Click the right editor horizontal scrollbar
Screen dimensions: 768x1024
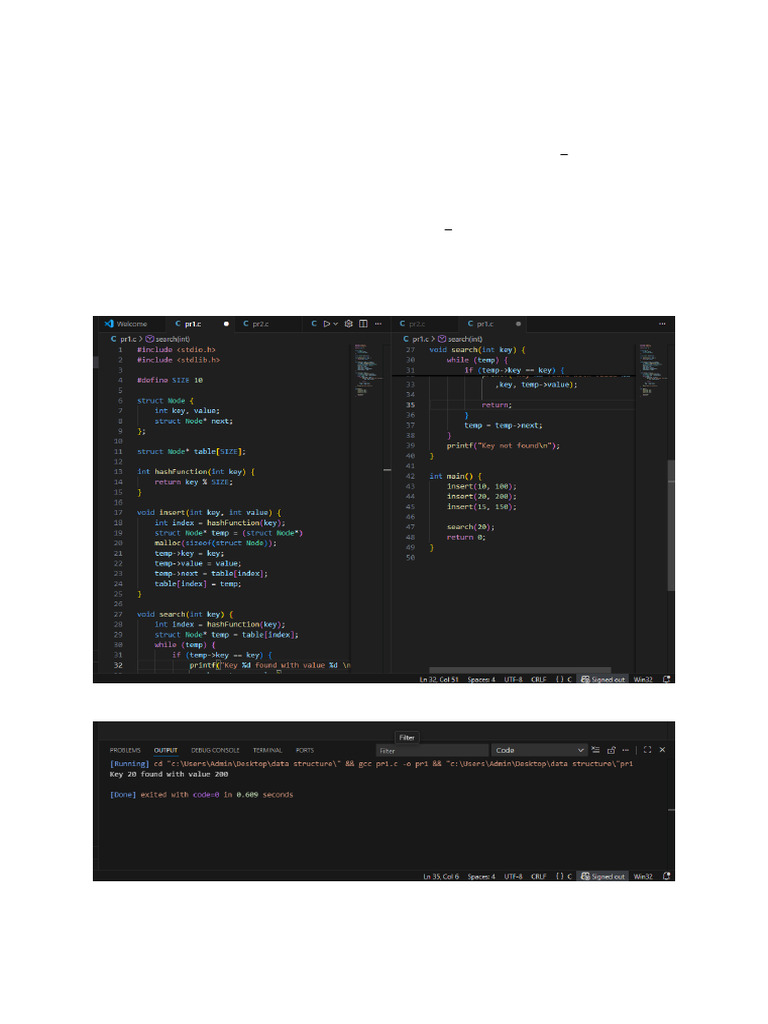click(x=520, y=670)
